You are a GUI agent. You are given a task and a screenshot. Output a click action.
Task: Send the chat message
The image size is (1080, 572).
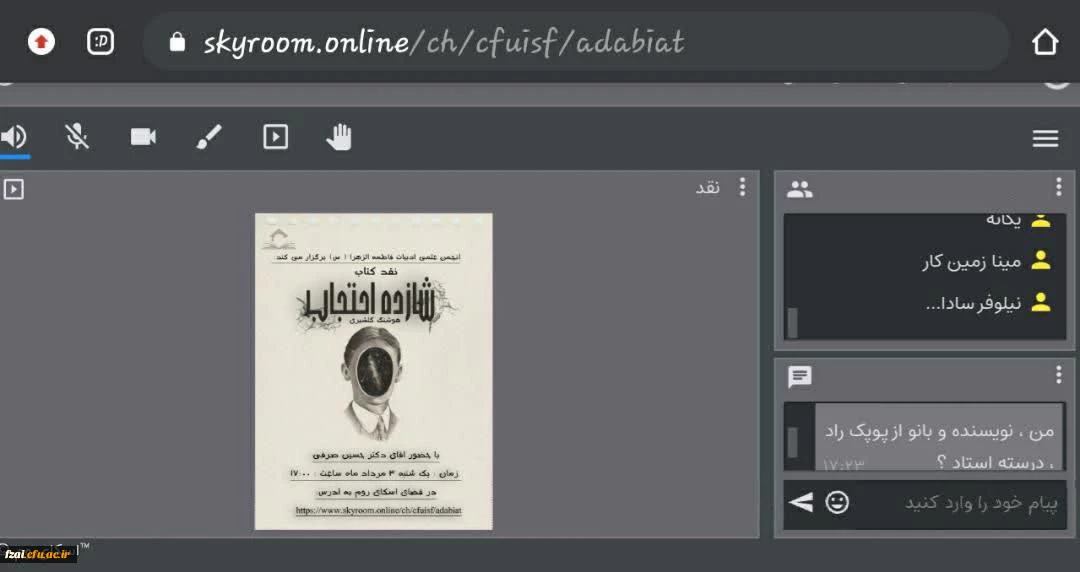[x=801, y=502]
